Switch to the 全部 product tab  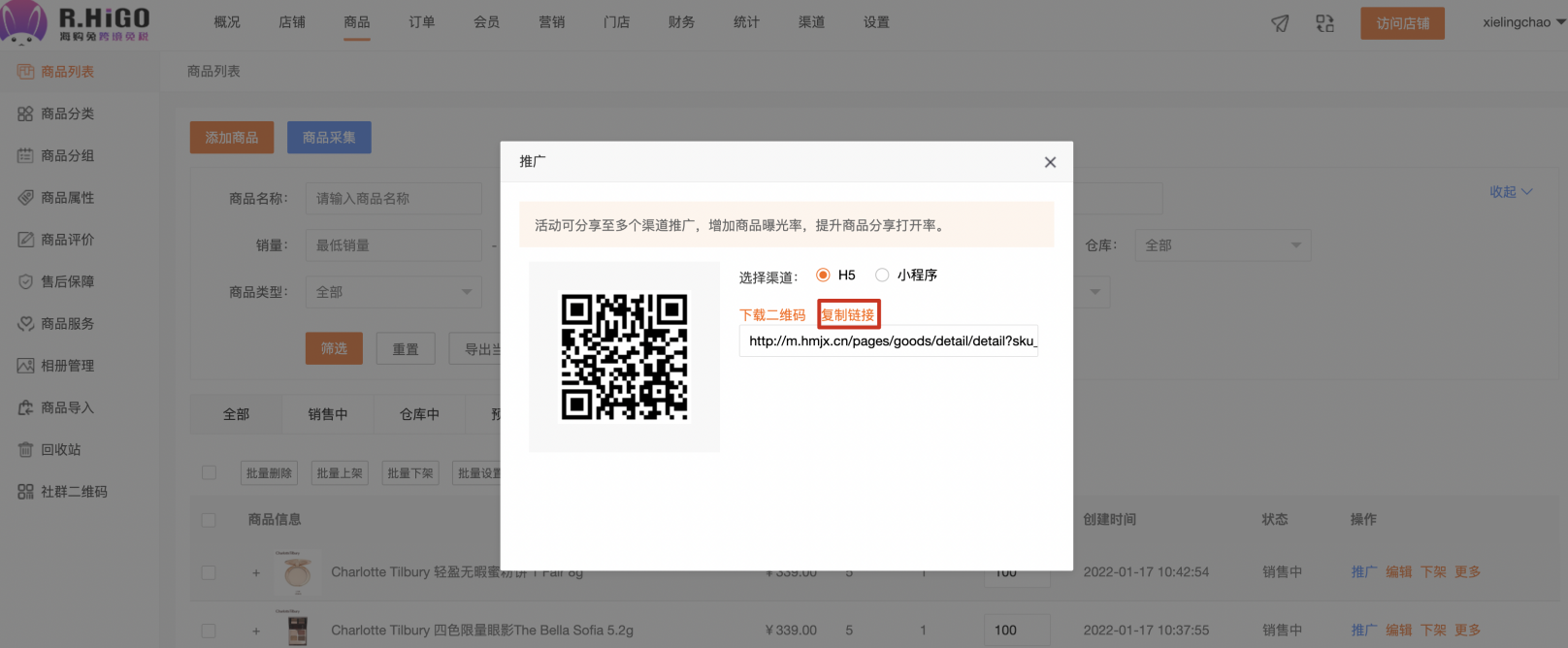pyautogui.click(x=237, y=414)
